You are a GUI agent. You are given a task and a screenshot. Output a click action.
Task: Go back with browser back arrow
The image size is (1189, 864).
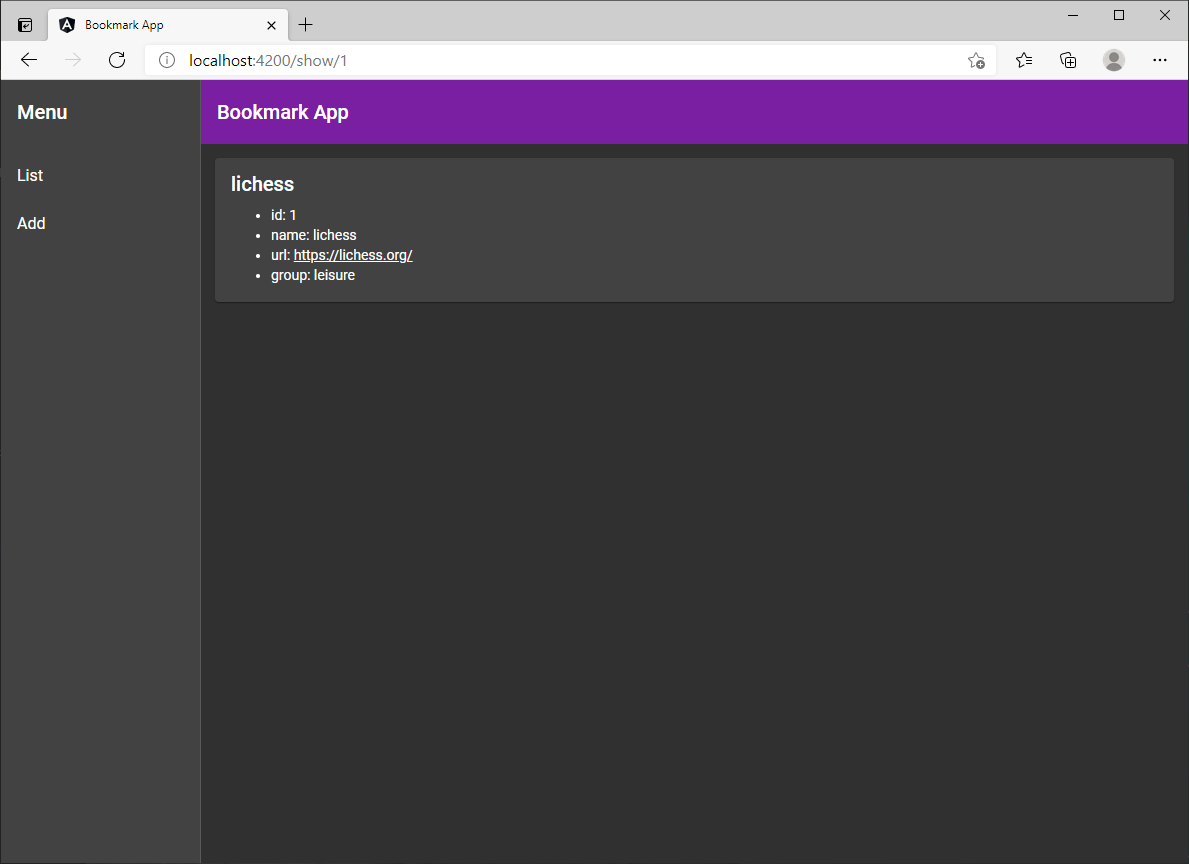29,60
